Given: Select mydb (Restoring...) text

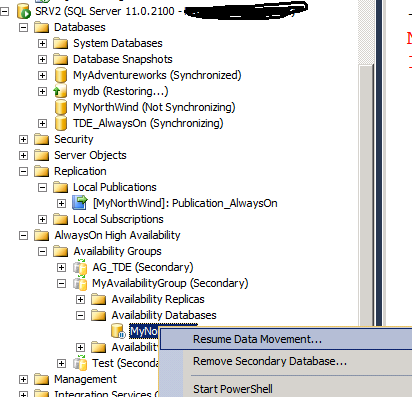Looking at the screenshot, I should click(x=121, y=91).
